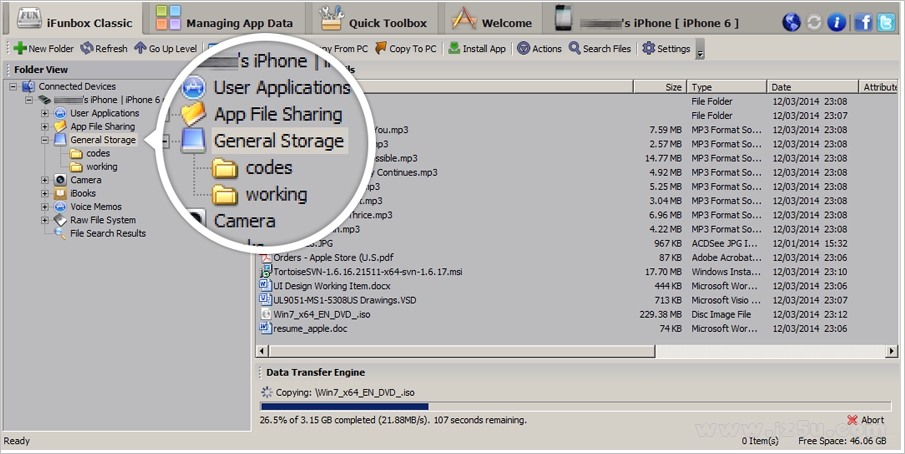Screen dimensions: 905x454
Task: Click the 0 Item(s) status bar entry
Action: 760,441
